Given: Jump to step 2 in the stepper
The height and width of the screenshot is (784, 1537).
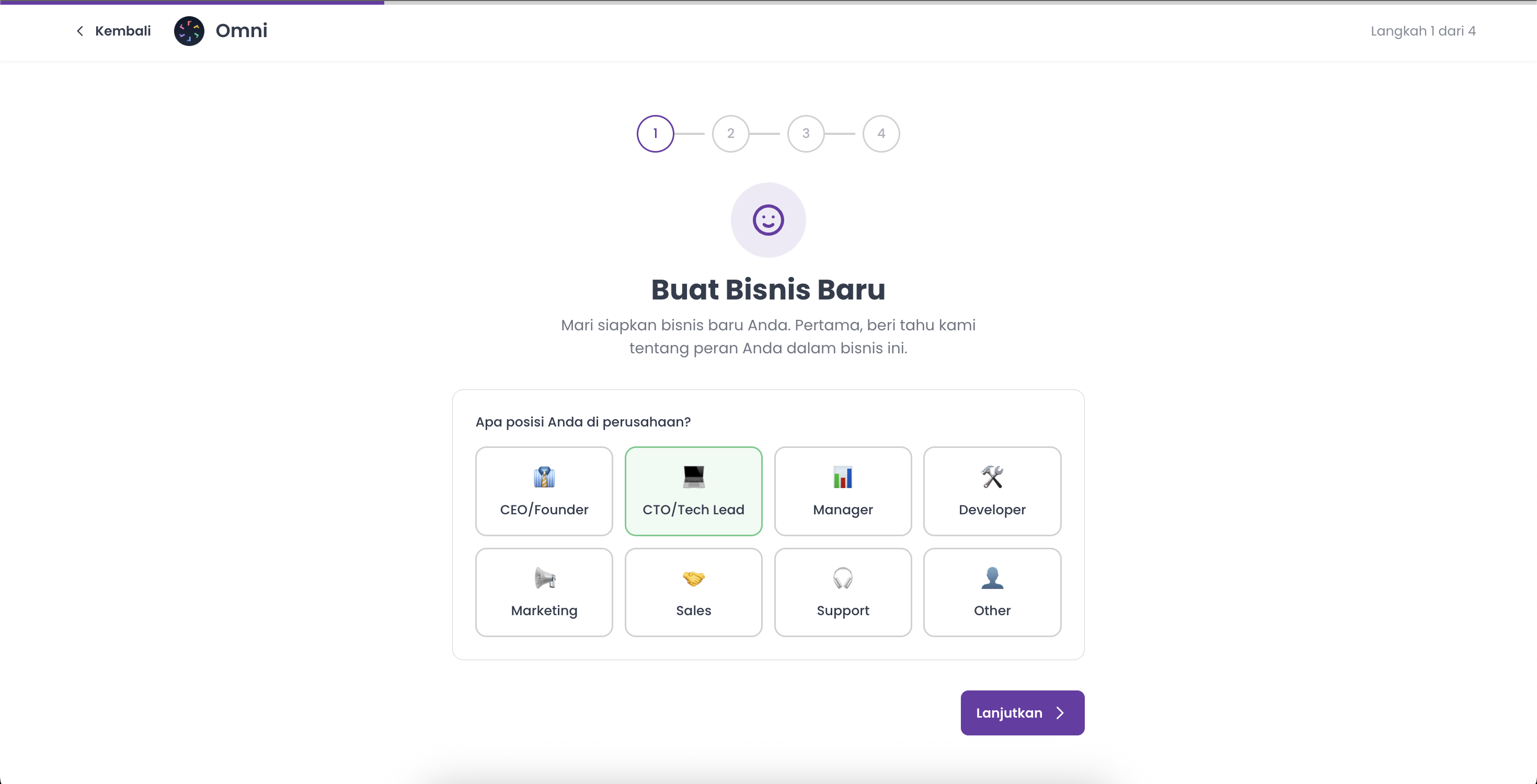Looking at the screenshot, I should (x=730, y=134).
